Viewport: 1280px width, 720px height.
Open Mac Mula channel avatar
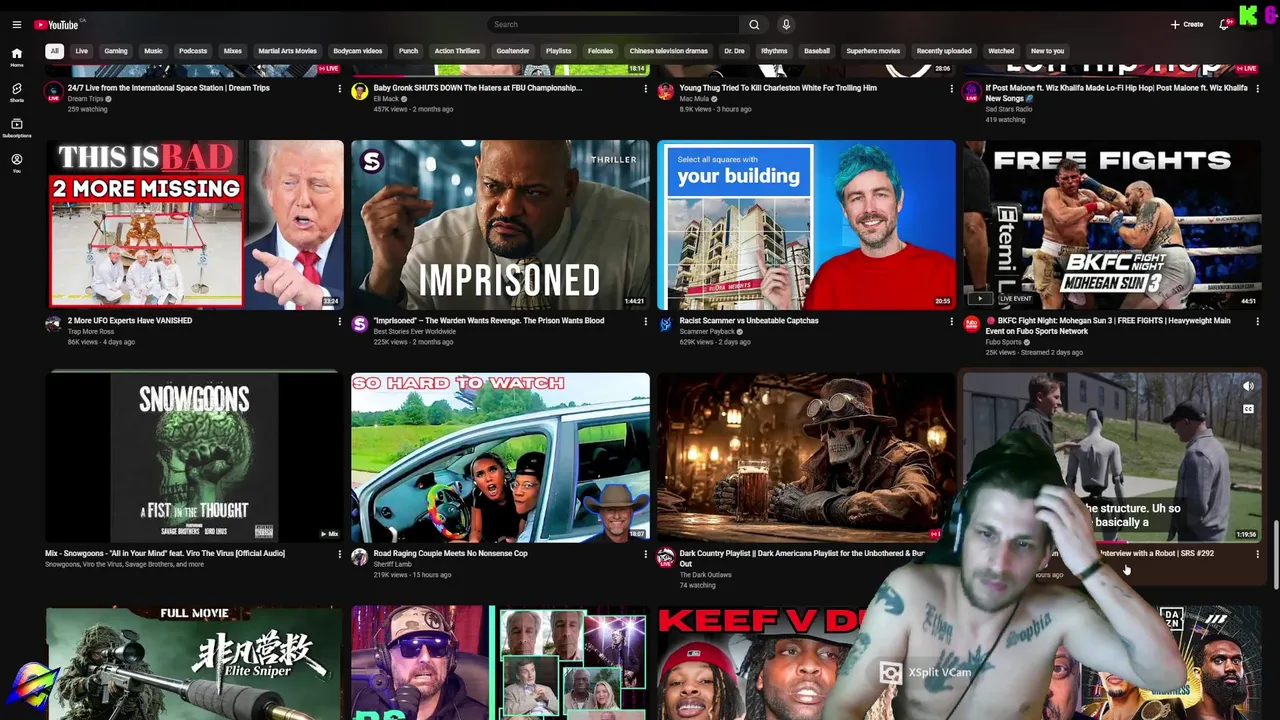pos(665,92)
